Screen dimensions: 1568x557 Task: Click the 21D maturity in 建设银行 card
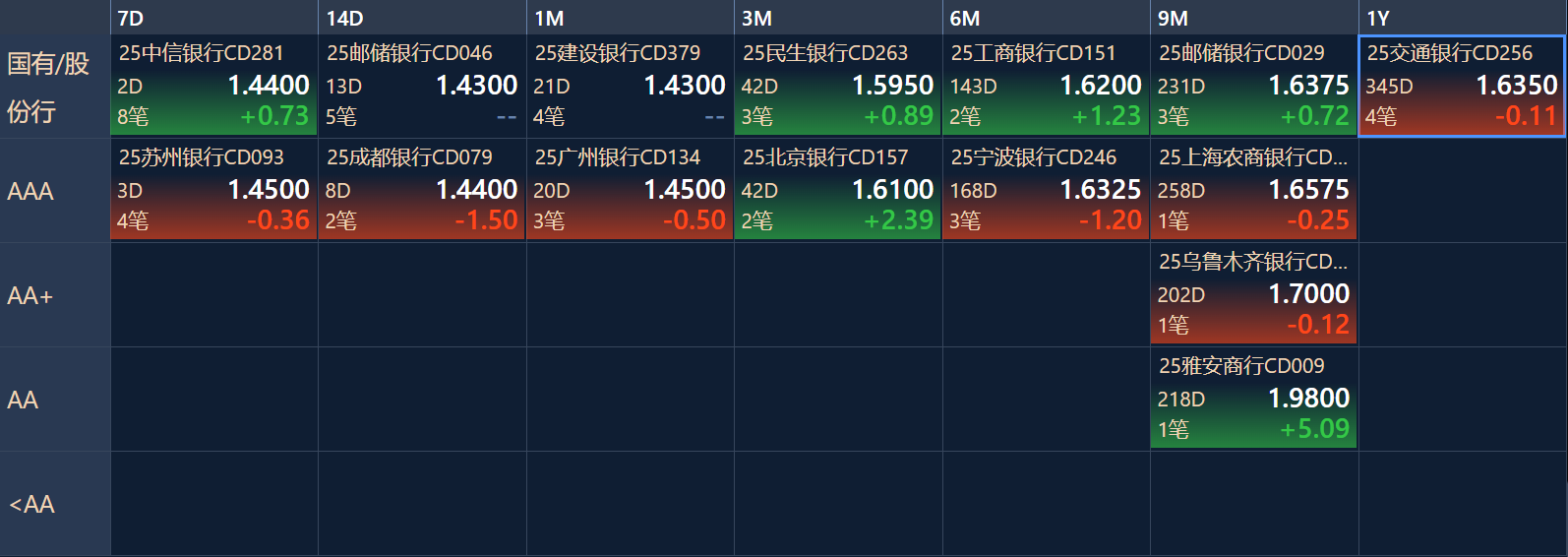coord(552,87)
